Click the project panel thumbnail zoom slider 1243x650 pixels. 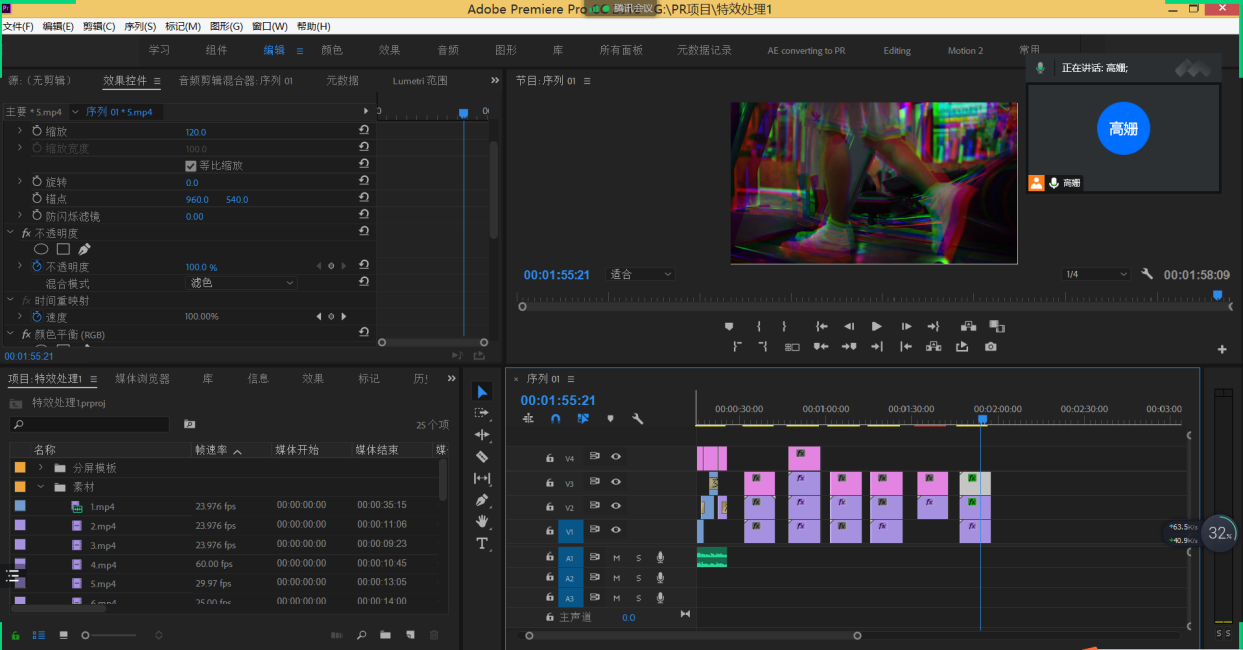[86, 635]
